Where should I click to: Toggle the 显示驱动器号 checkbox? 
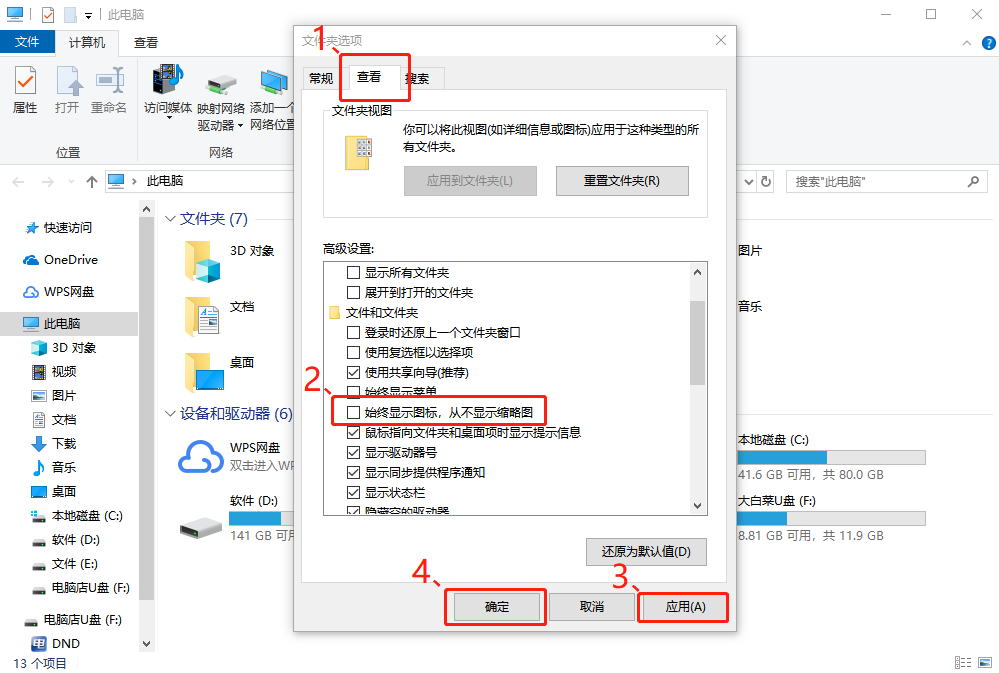point(353,452)
